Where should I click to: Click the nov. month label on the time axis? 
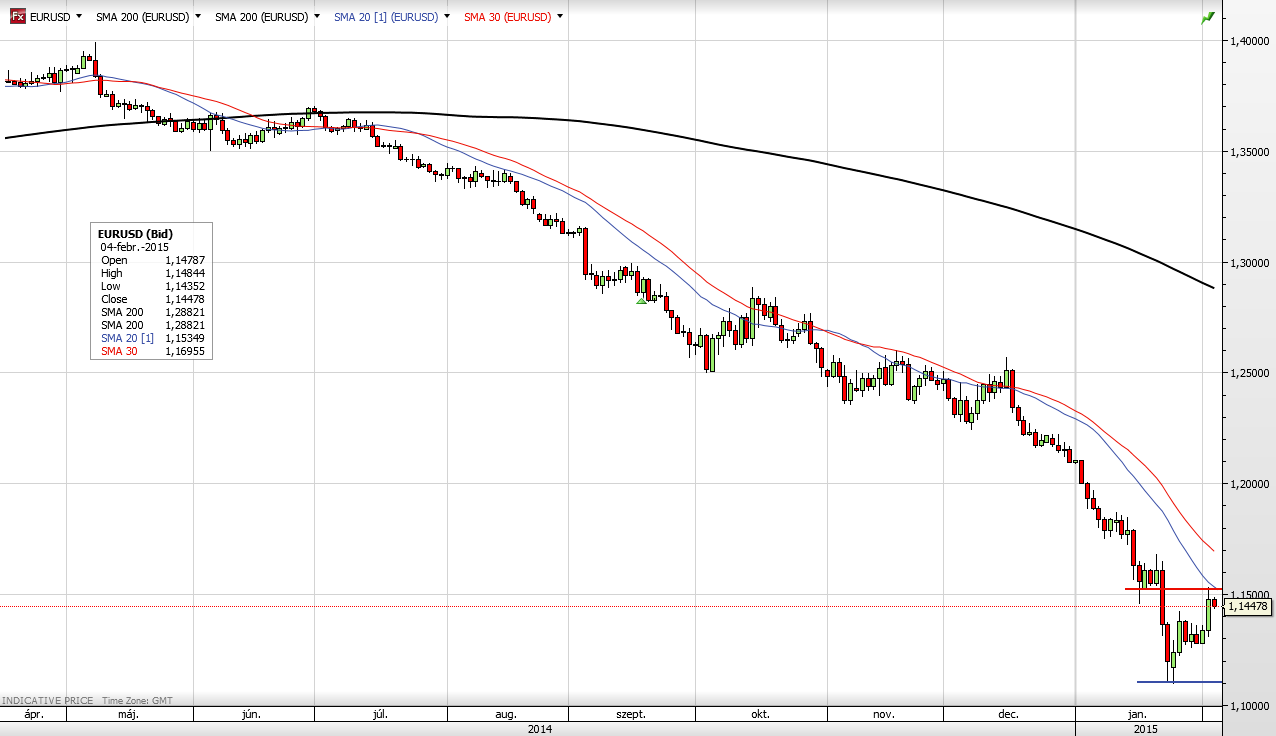click(884, 715)
